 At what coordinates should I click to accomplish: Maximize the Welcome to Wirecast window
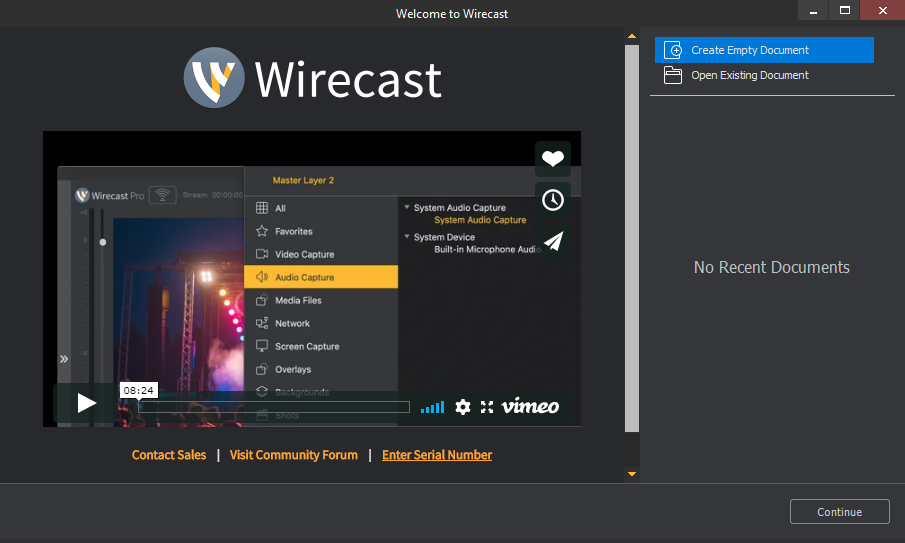tap(844, 10)
